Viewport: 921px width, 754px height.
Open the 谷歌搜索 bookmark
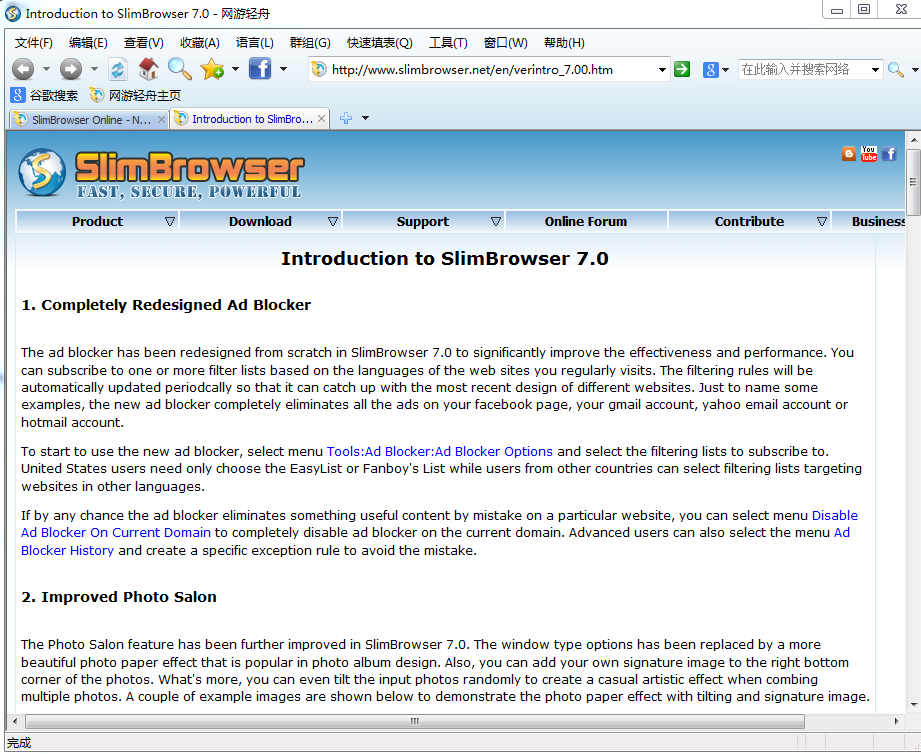coord(45,95)
